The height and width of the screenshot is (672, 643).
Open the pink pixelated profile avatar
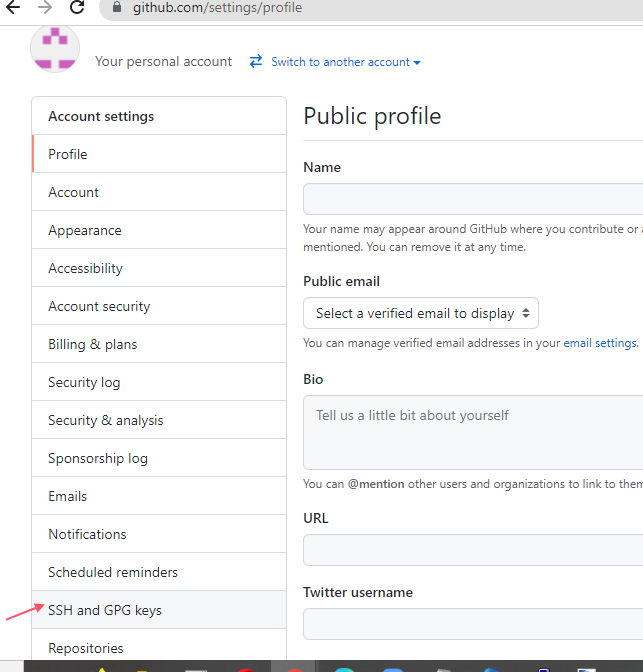coord(55,48)
